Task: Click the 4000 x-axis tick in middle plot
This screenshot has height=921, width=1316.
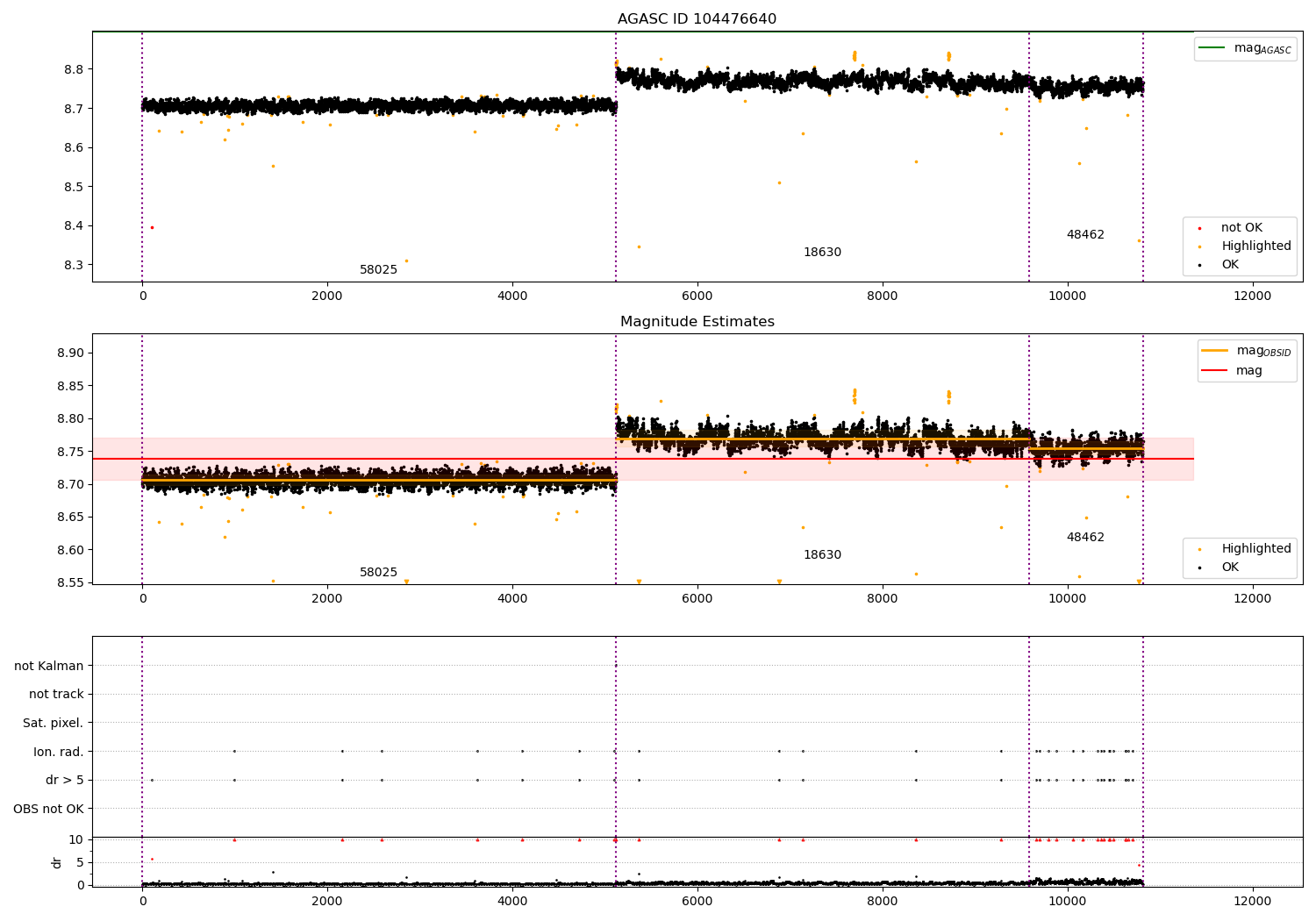Action: pos(512,598)
